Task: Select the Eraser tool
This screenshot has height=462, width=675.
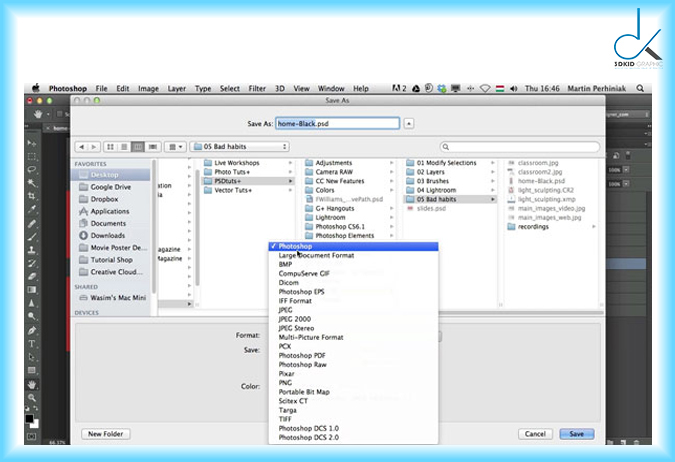Action: click(x=31, y=276)
